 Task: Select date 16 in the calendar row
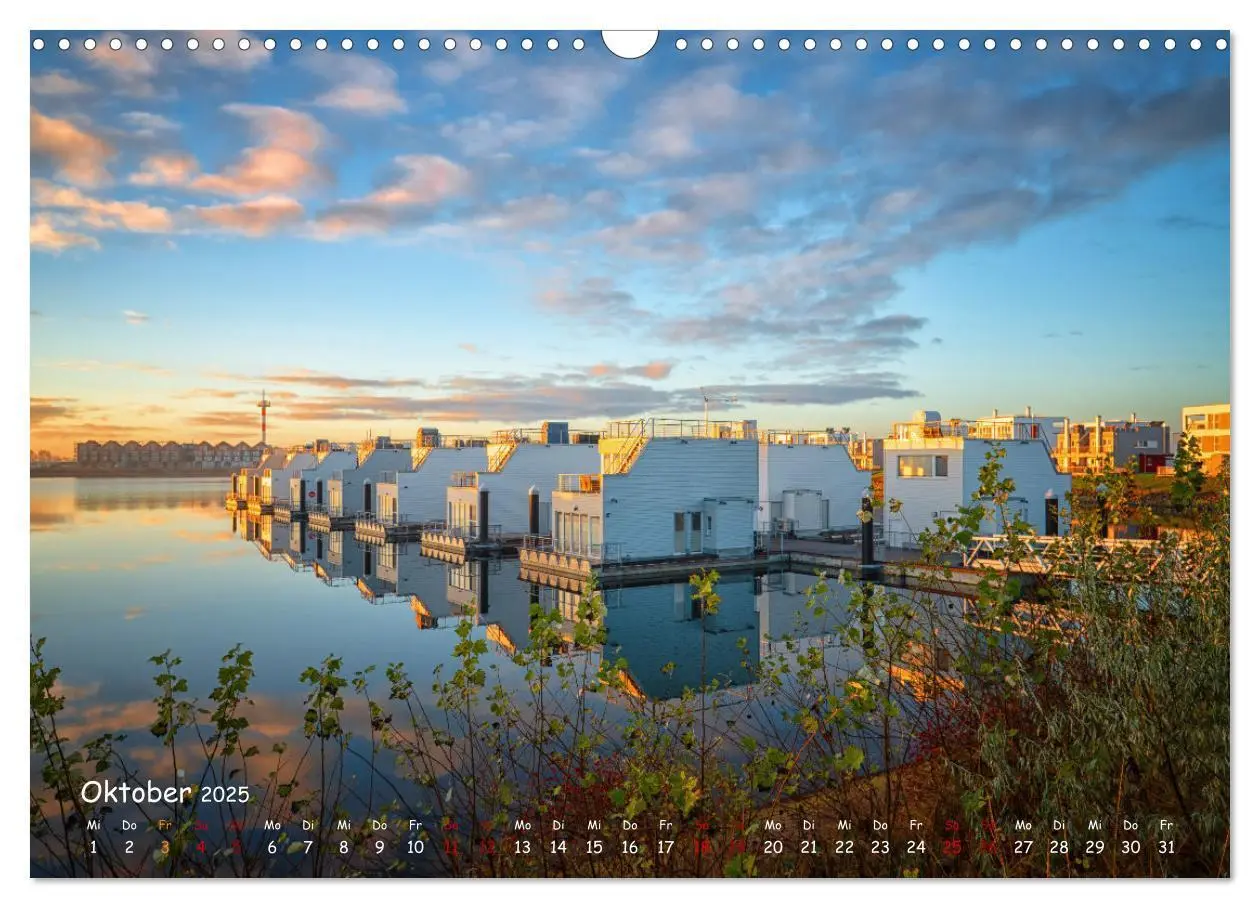click(629, 847)
